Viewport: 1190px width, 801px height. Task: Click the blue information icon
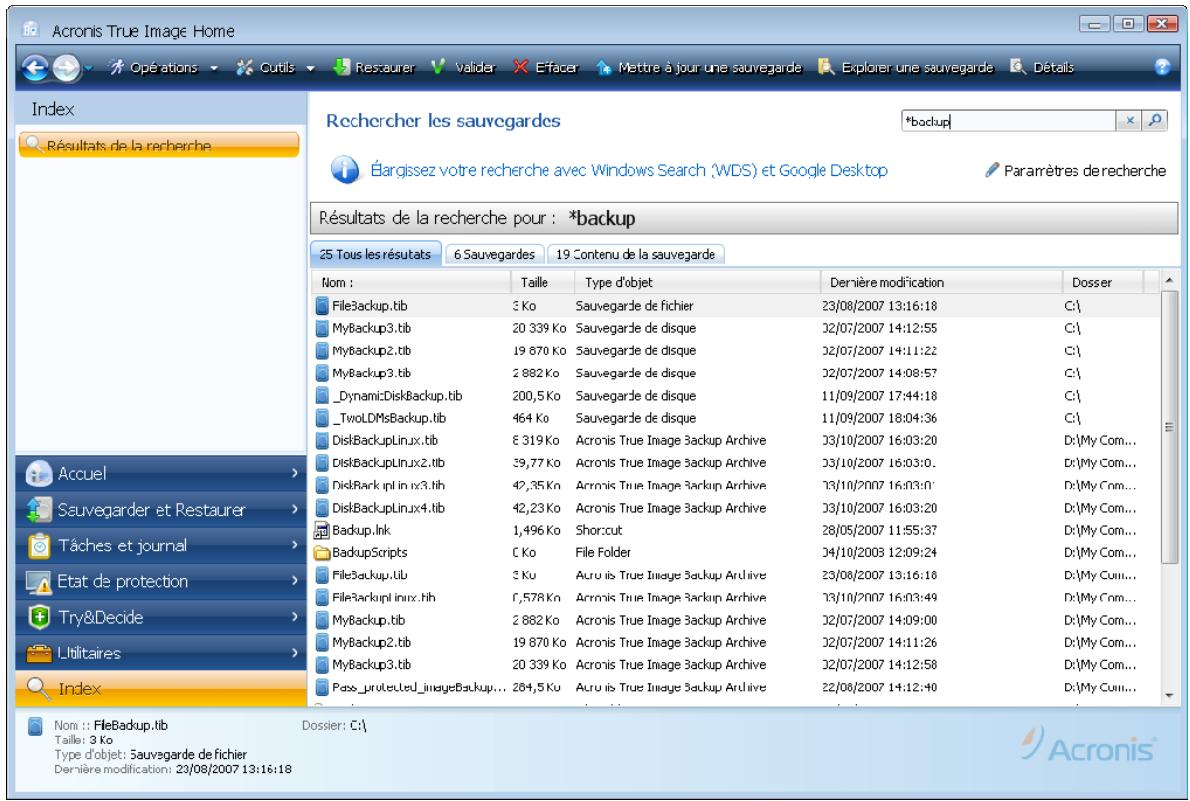345,169
